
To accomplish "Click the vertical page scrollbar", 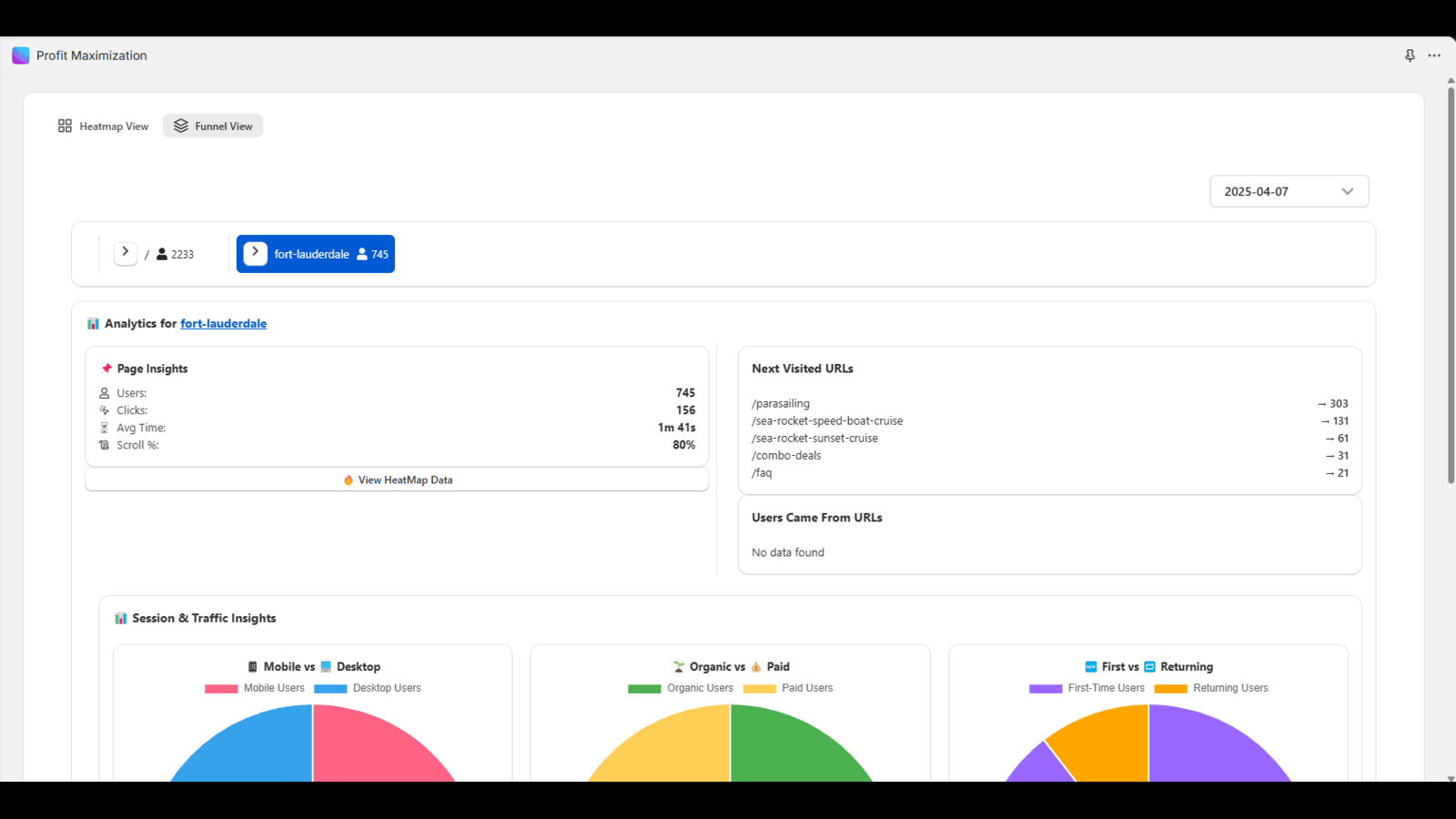I will click(1451, 284).
